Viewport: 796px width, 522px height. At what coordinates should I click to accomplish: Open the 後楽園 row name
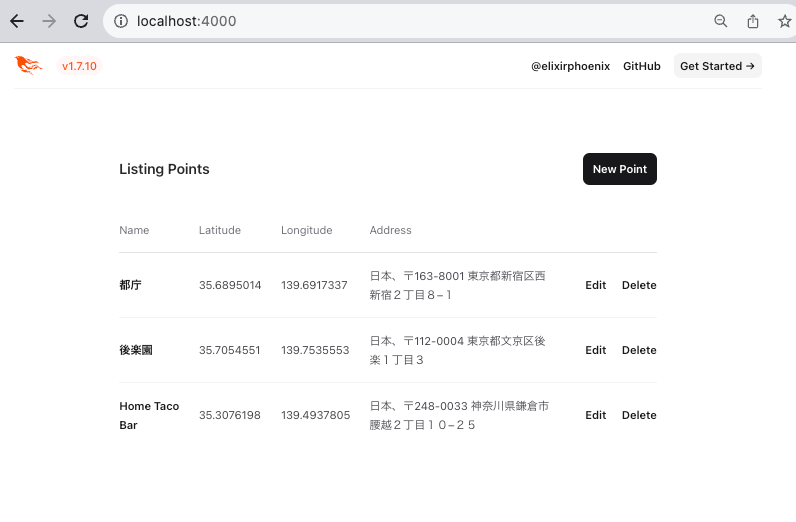(x=136, y=350)
